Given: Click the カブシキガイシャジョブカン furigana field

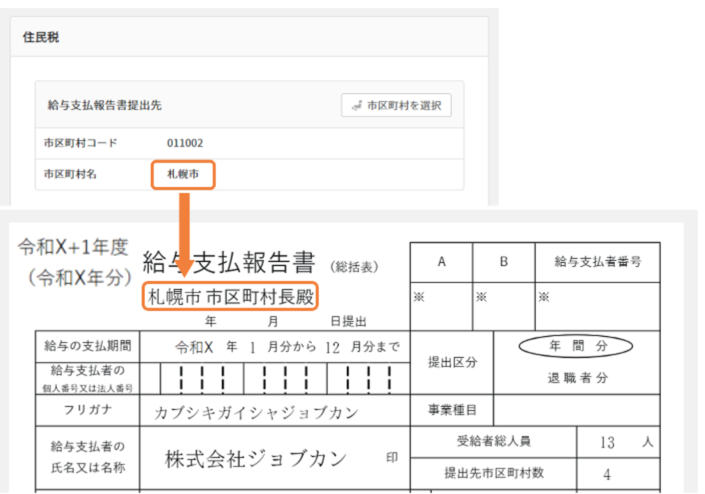Looking at the screenshot, I should [256, 410].
